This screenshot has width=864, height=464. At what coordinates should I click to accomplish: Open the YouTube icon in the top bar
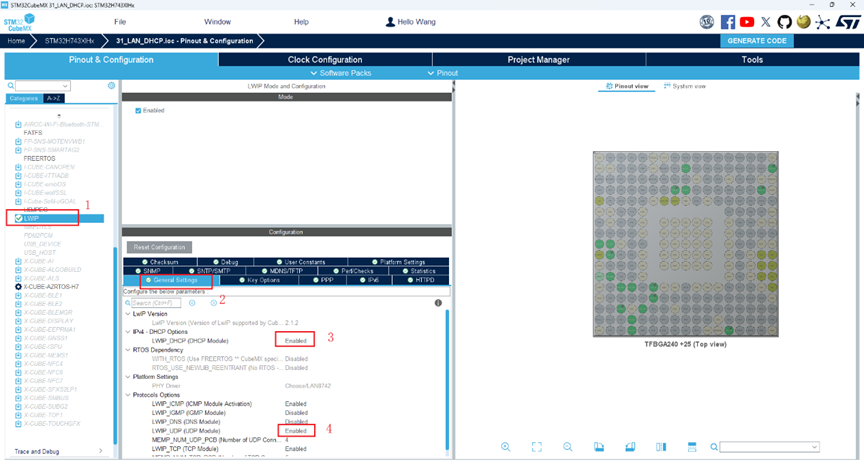(x=747, y=22)
